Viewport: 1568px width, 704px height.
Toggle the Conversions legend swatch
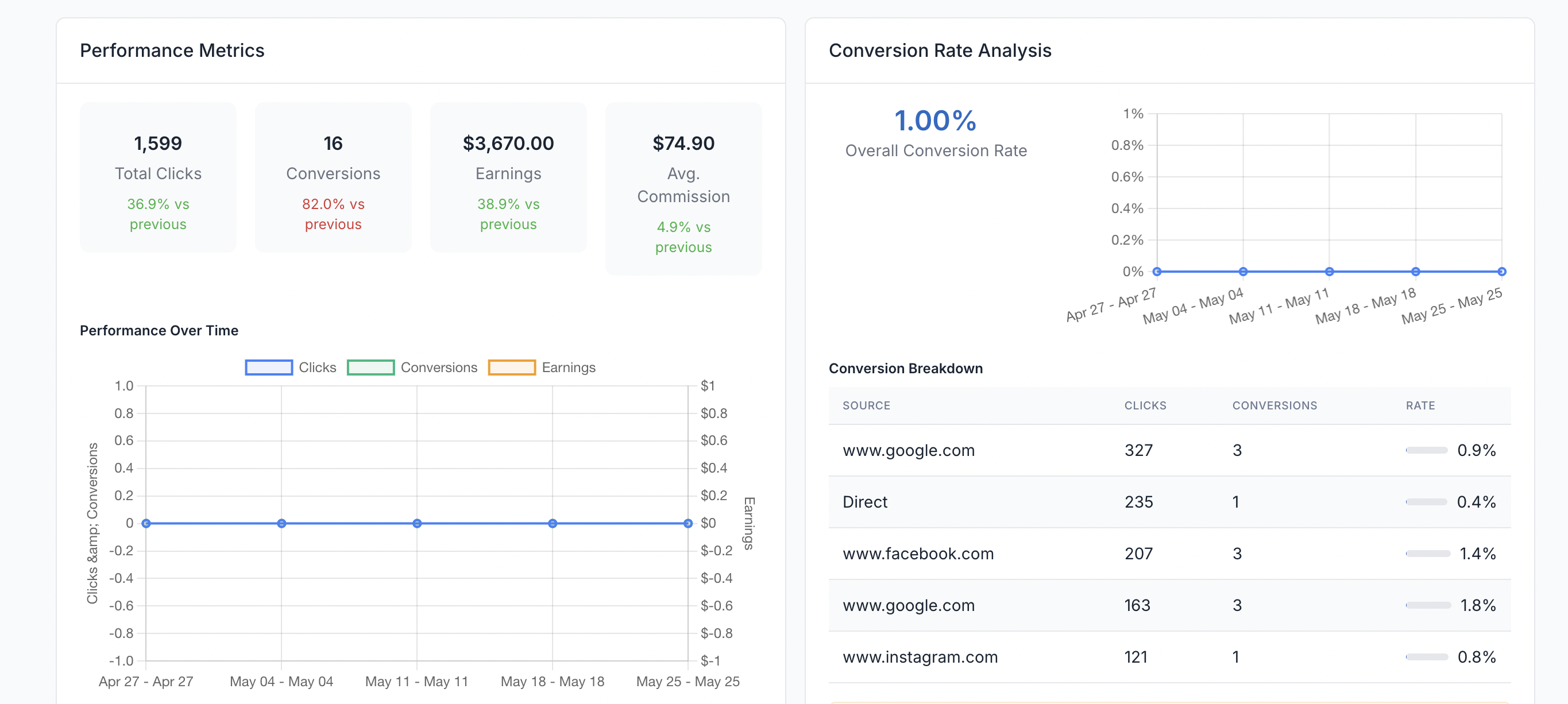pos(370,368)
